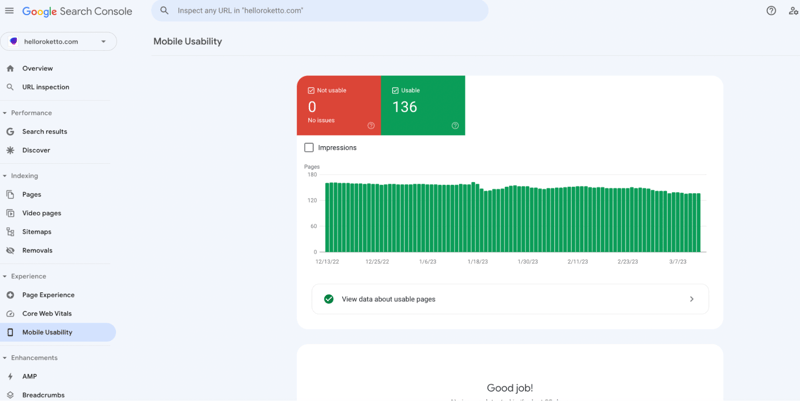This screenshot has width=800, height=401.
Task: Click the Overview home icon
Action: point(10,69)
